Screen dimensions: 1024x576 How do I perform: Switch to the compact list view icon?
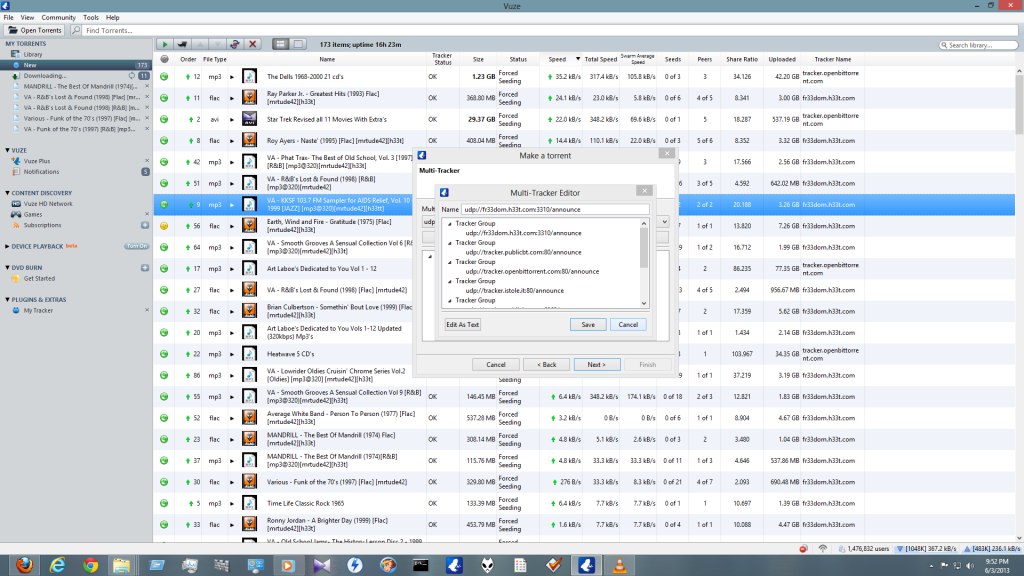(281, 44)
